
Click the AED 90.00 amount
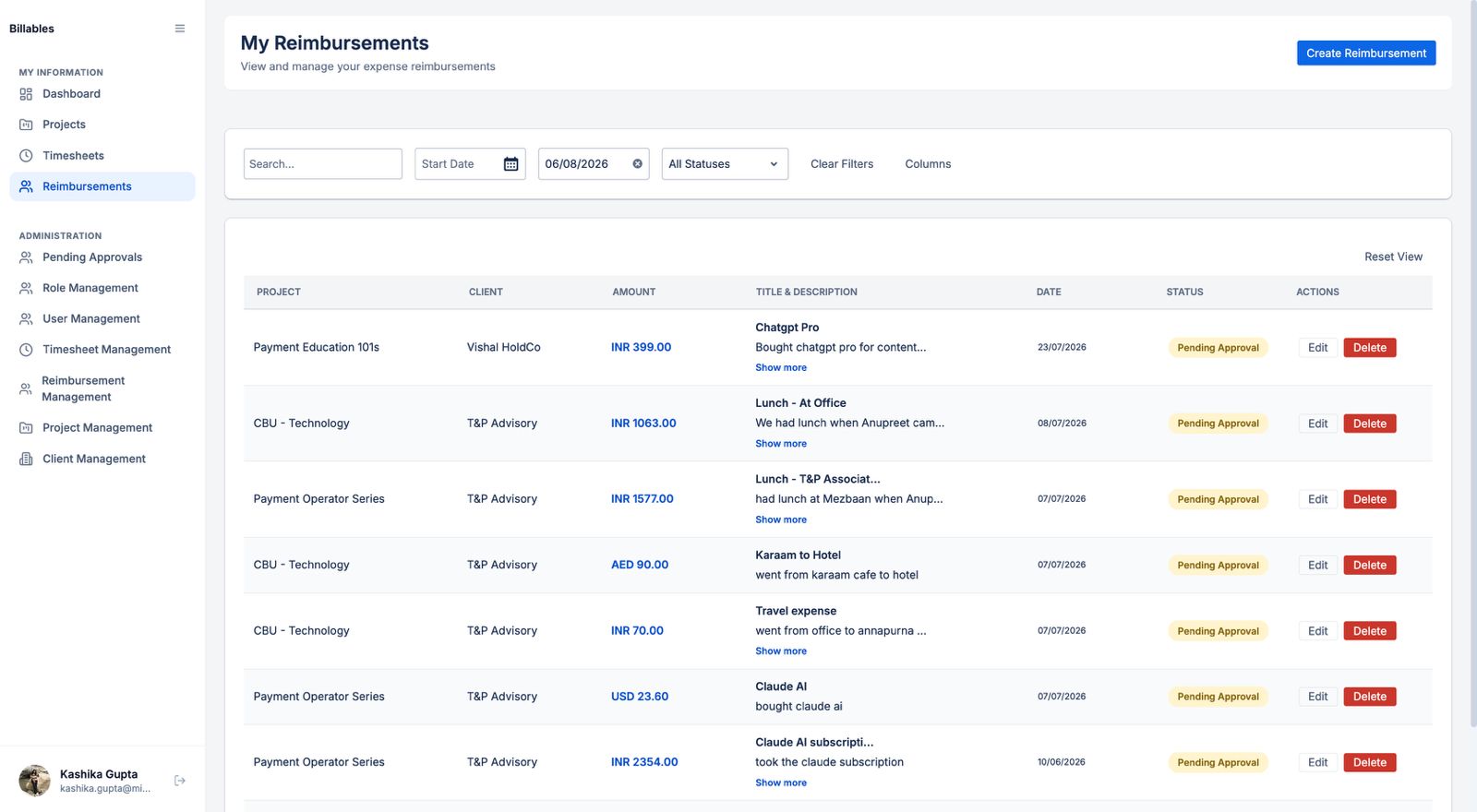640,566
